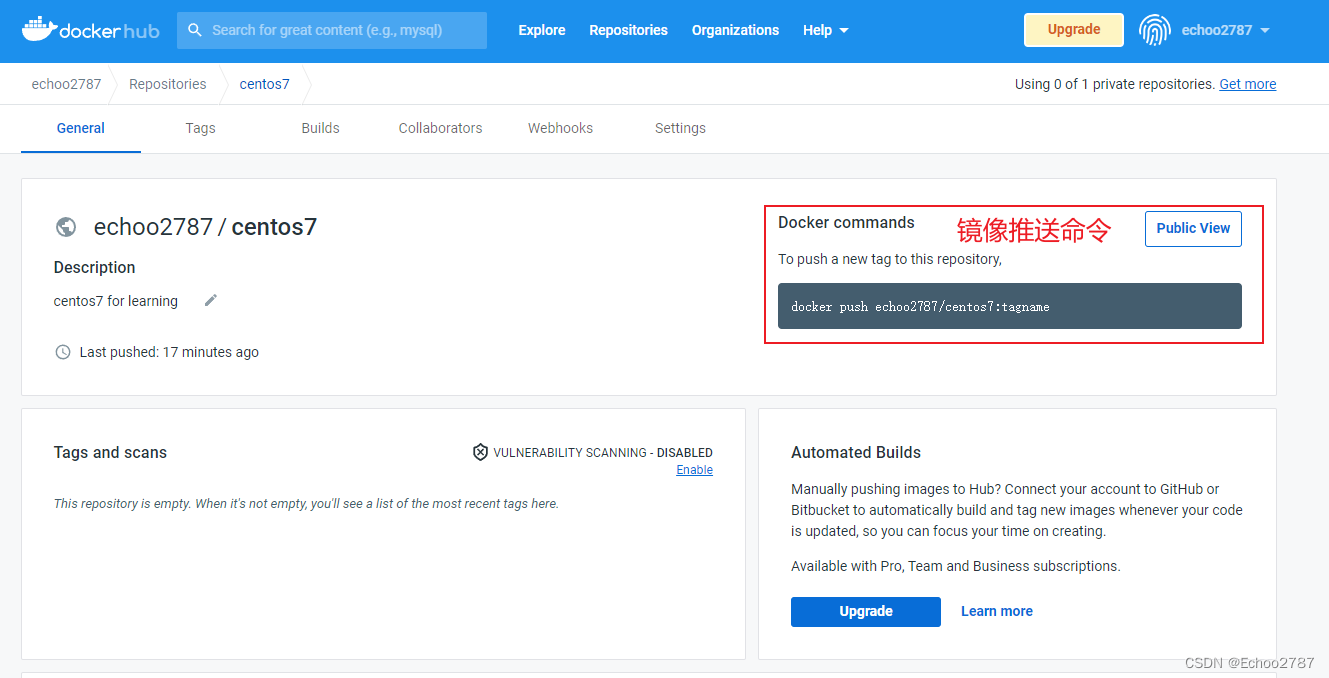Click the 'Description' heading

tap(94, 267)
